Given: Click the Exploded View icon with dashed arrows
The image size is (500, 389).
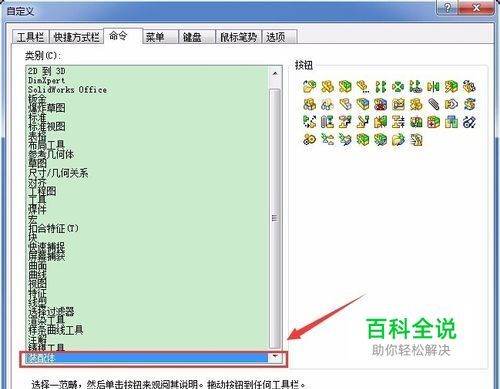Looking at the screenshot, I should tap(309, 122).
